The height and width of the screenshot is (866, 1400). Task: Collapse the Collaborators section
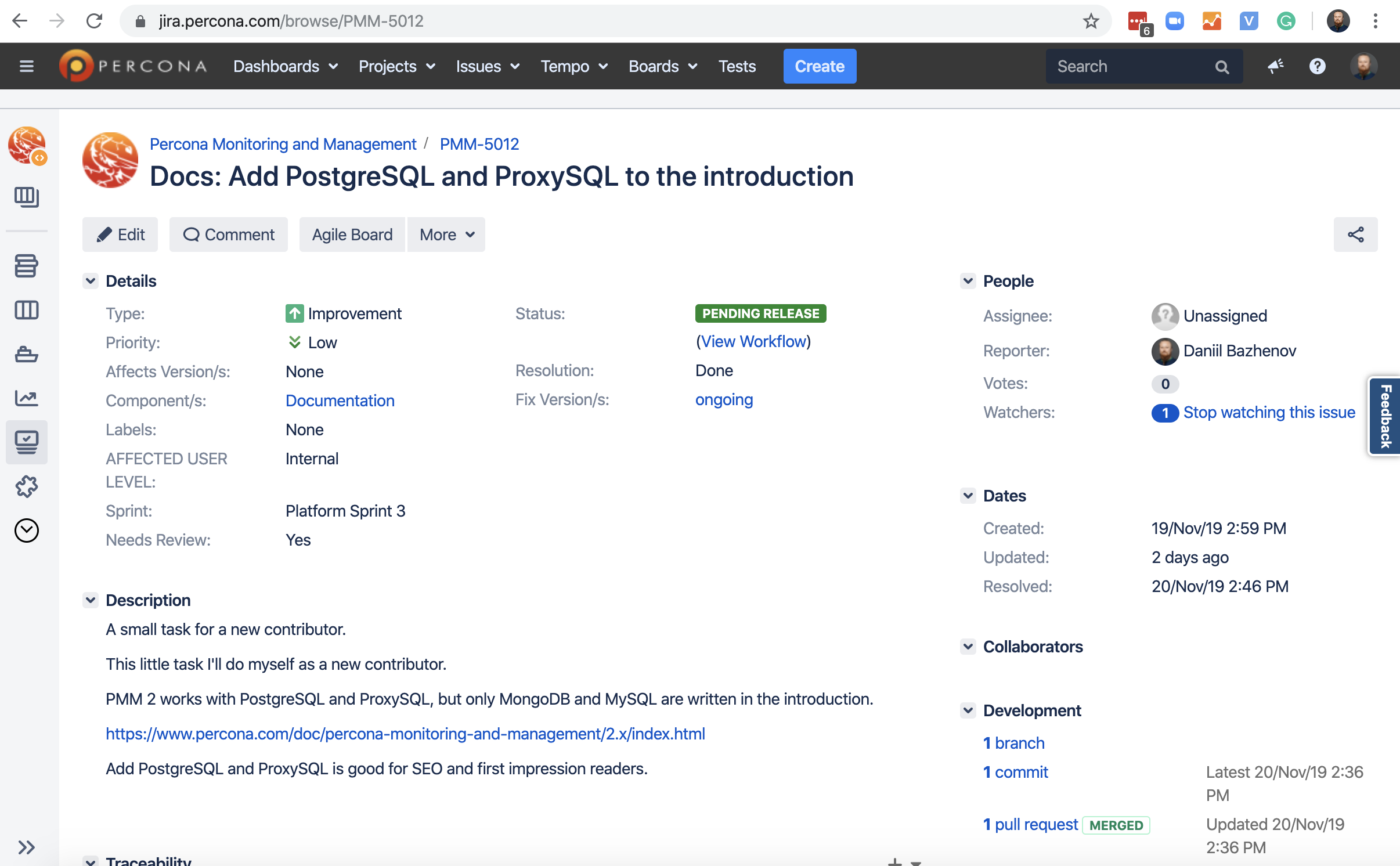(968, 647)
